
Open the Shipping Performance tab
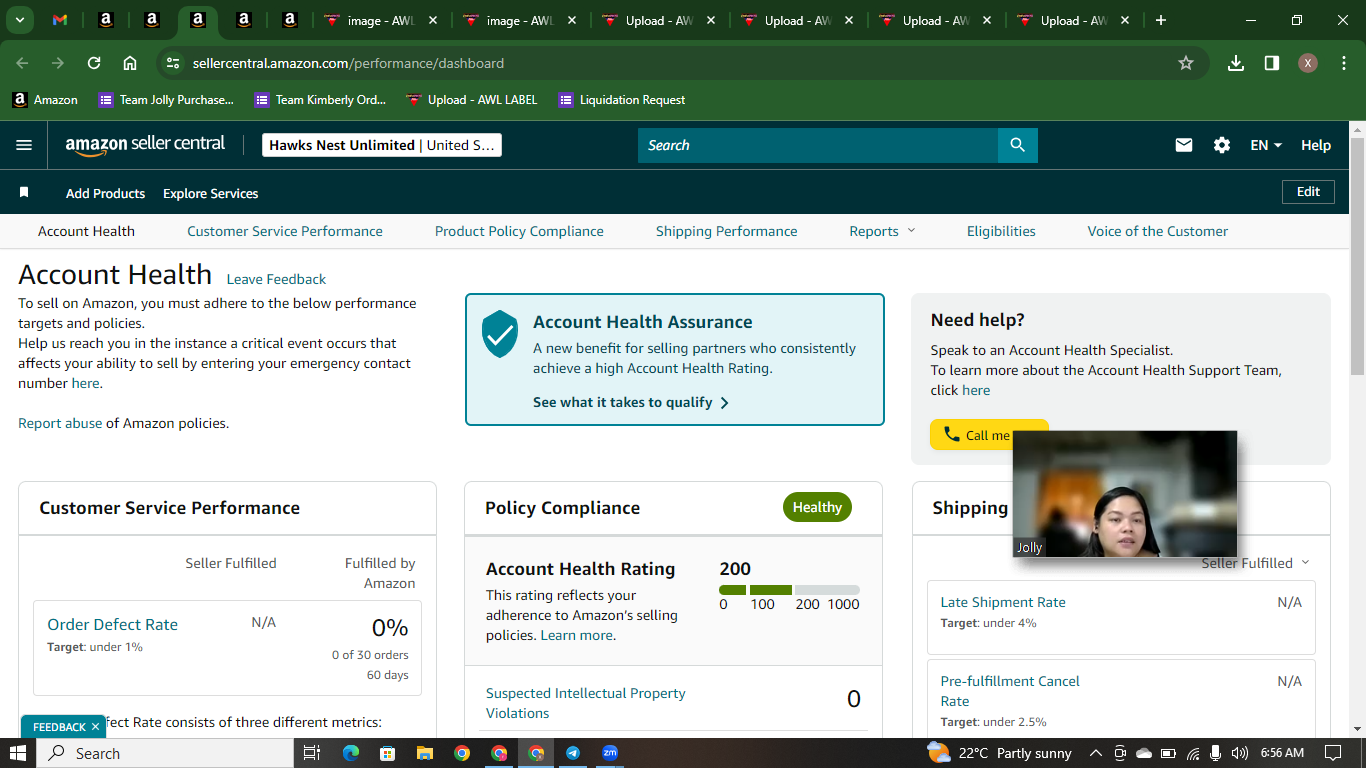point(727,231)
